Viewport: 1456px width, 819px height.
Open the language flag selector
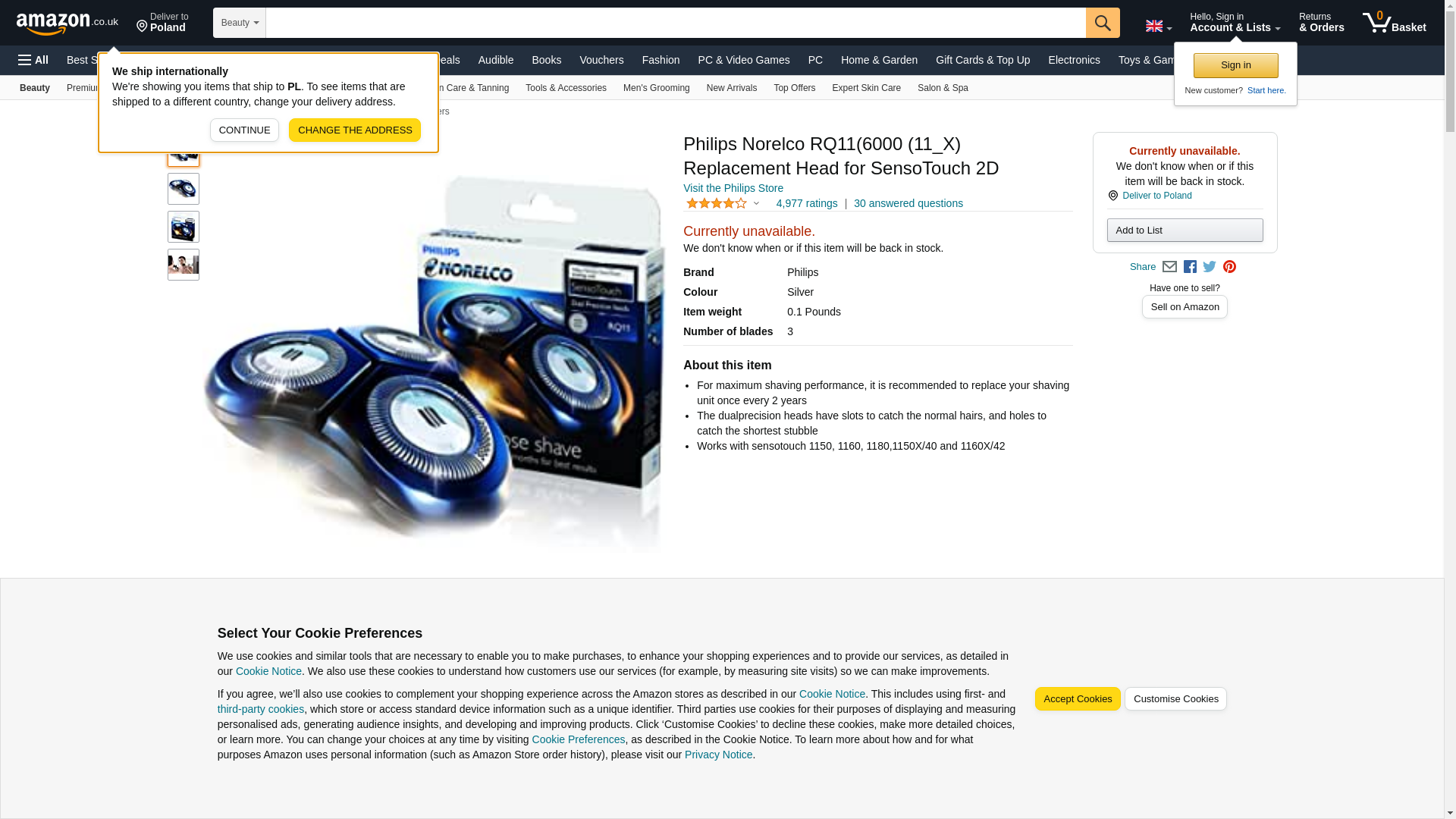click(x=1158, y=26)
